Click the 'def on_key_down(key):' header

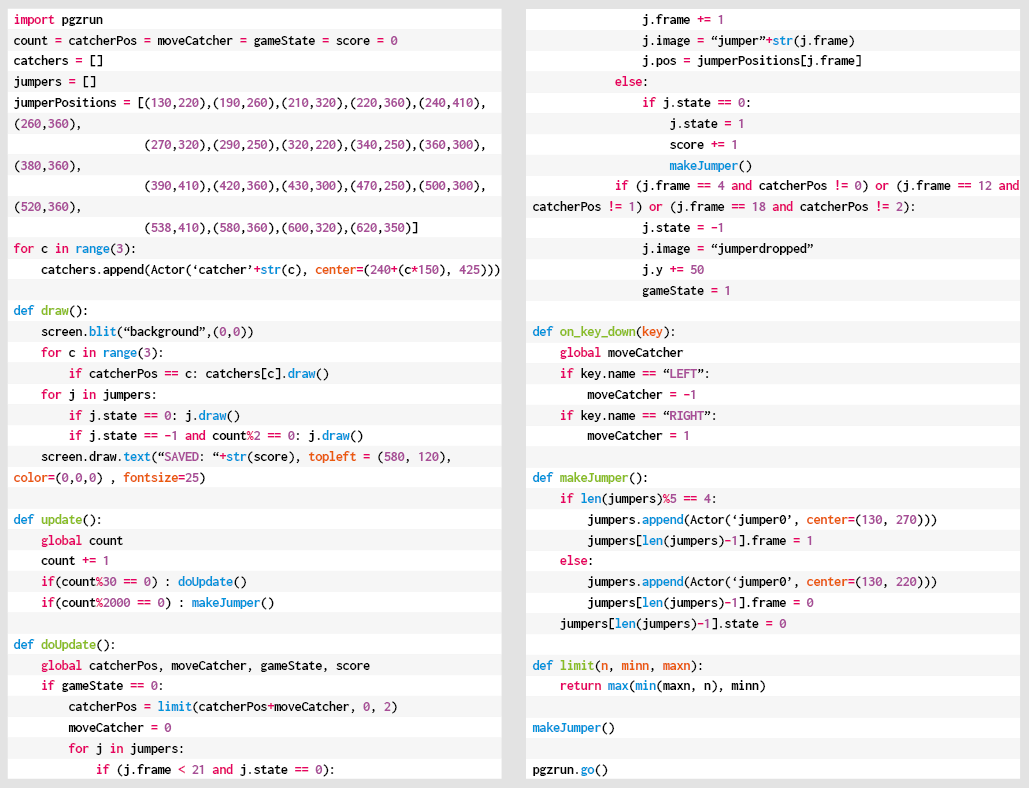tap(603, 331)
